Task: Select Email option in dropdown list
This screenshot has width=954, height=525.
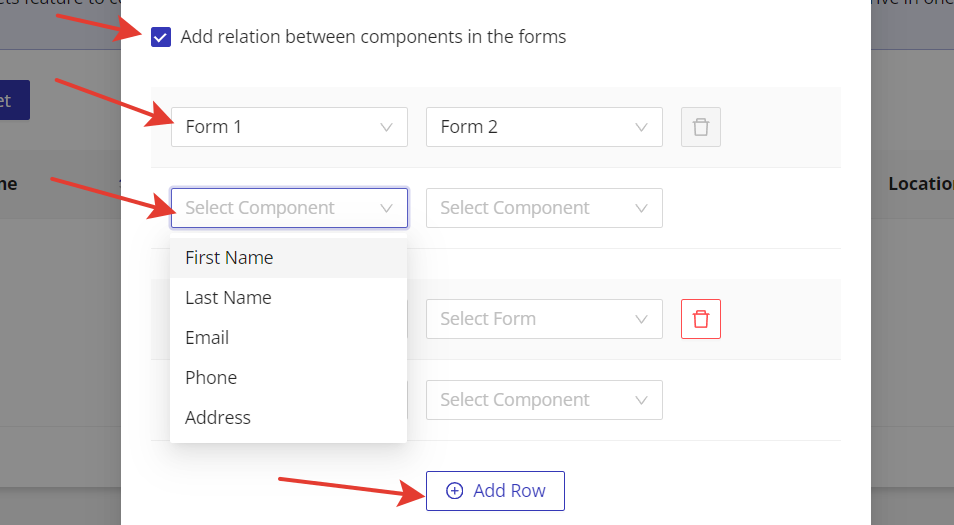Action: tap(207, 338)
